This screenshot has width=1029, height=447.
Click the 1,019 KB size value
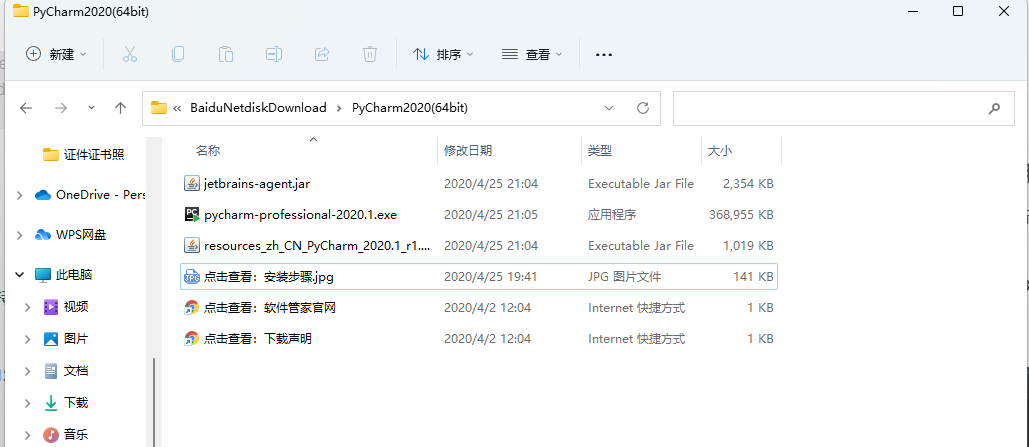(x=748, y=245)
